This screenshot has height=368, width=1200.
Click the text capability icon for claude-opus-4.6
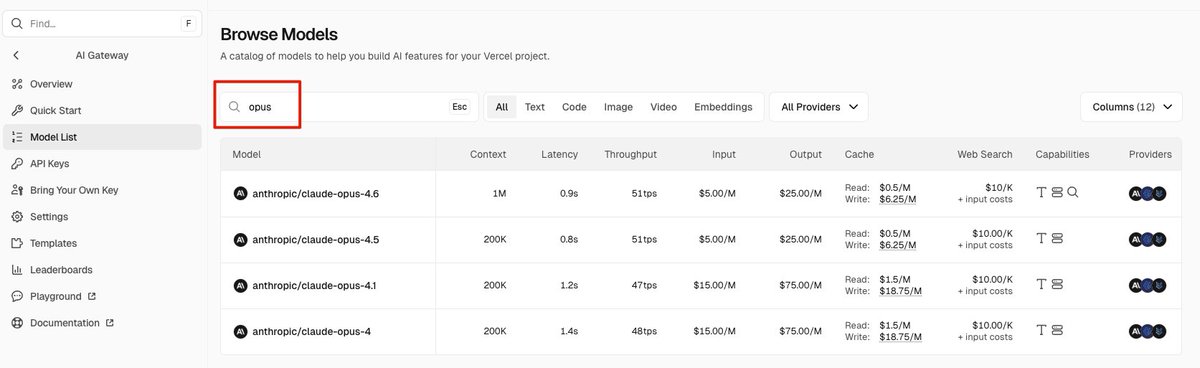(x=1041, y=192)
